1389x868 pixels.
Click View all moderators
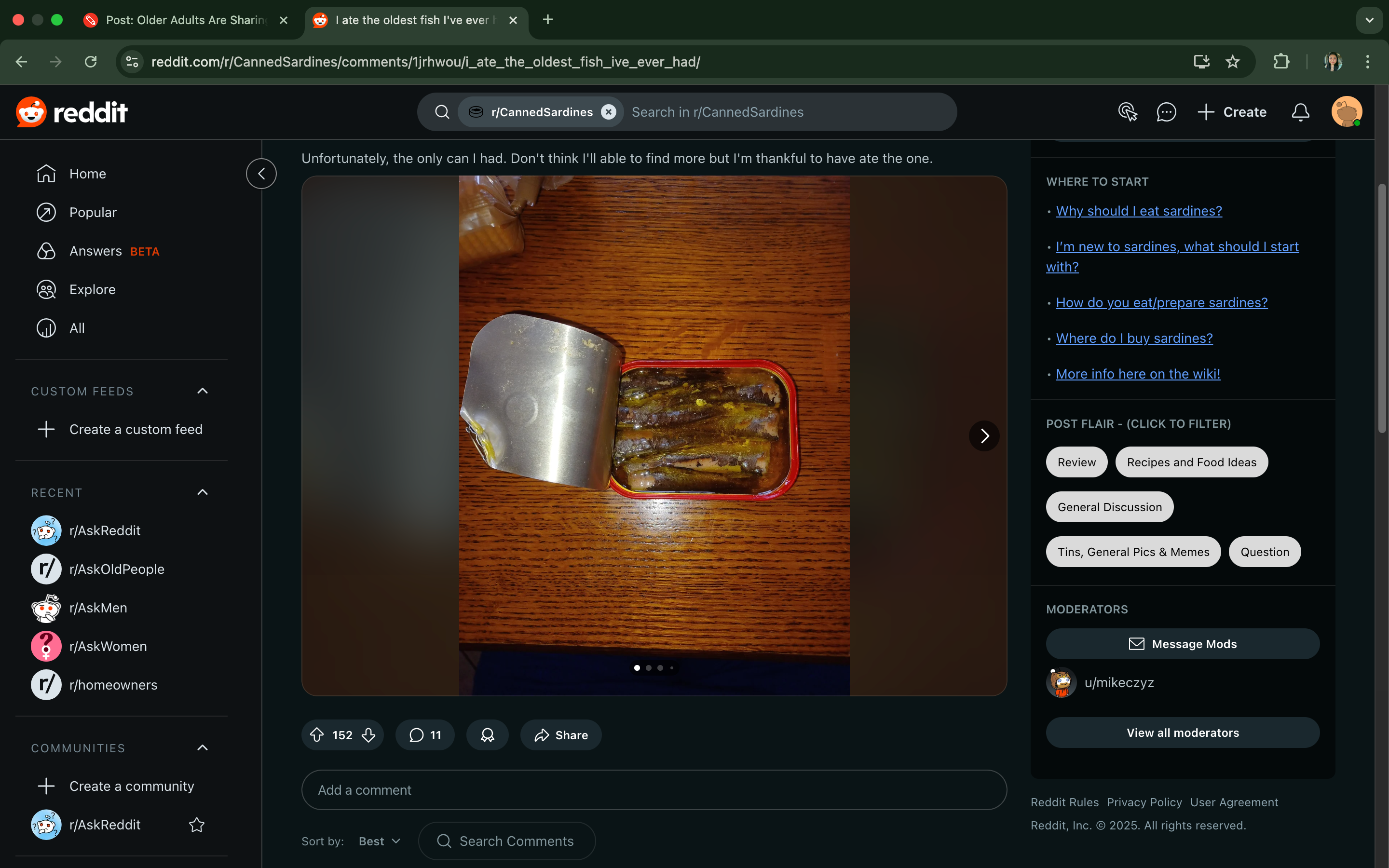[1182, 732]
